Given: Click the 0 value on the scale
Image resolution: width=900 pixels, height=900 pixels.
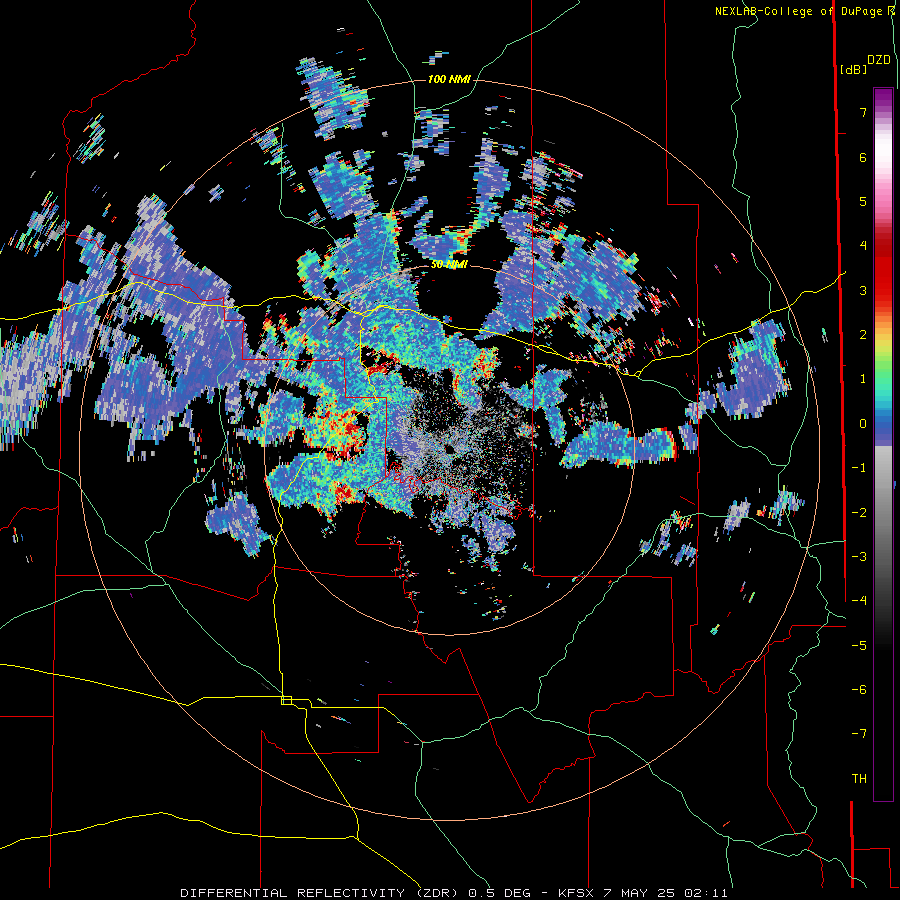Looking at the screenshot, I should point(863,424).
